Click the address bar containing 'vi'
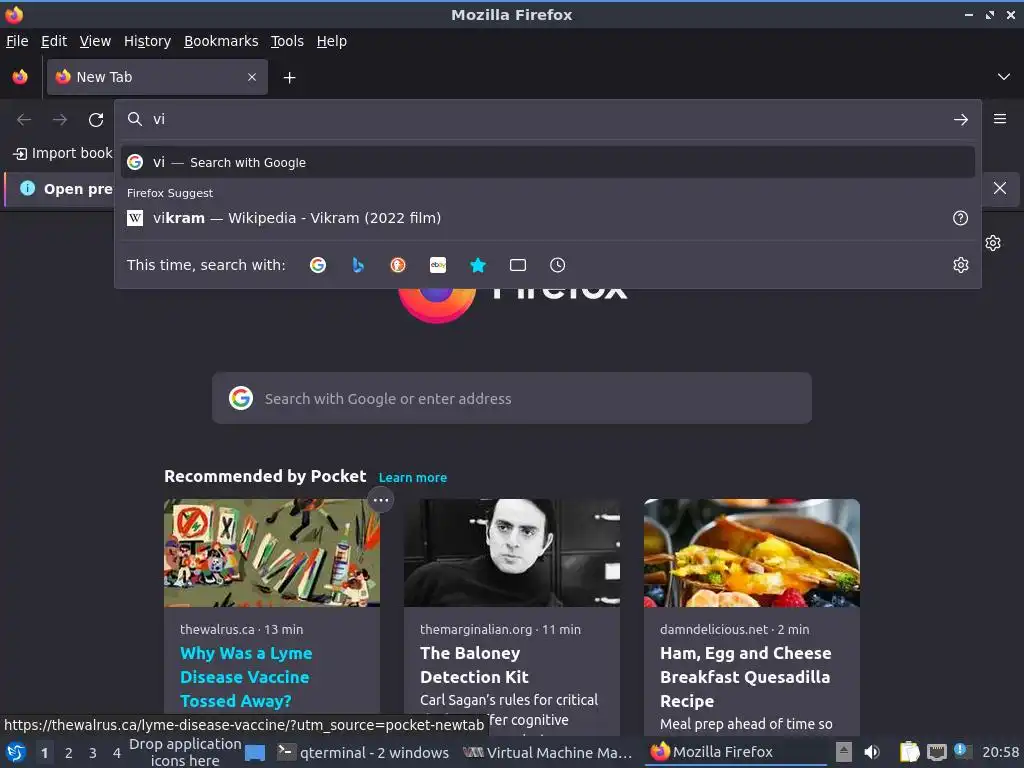This screenshot has height=768, width=1024. (547, 120)
